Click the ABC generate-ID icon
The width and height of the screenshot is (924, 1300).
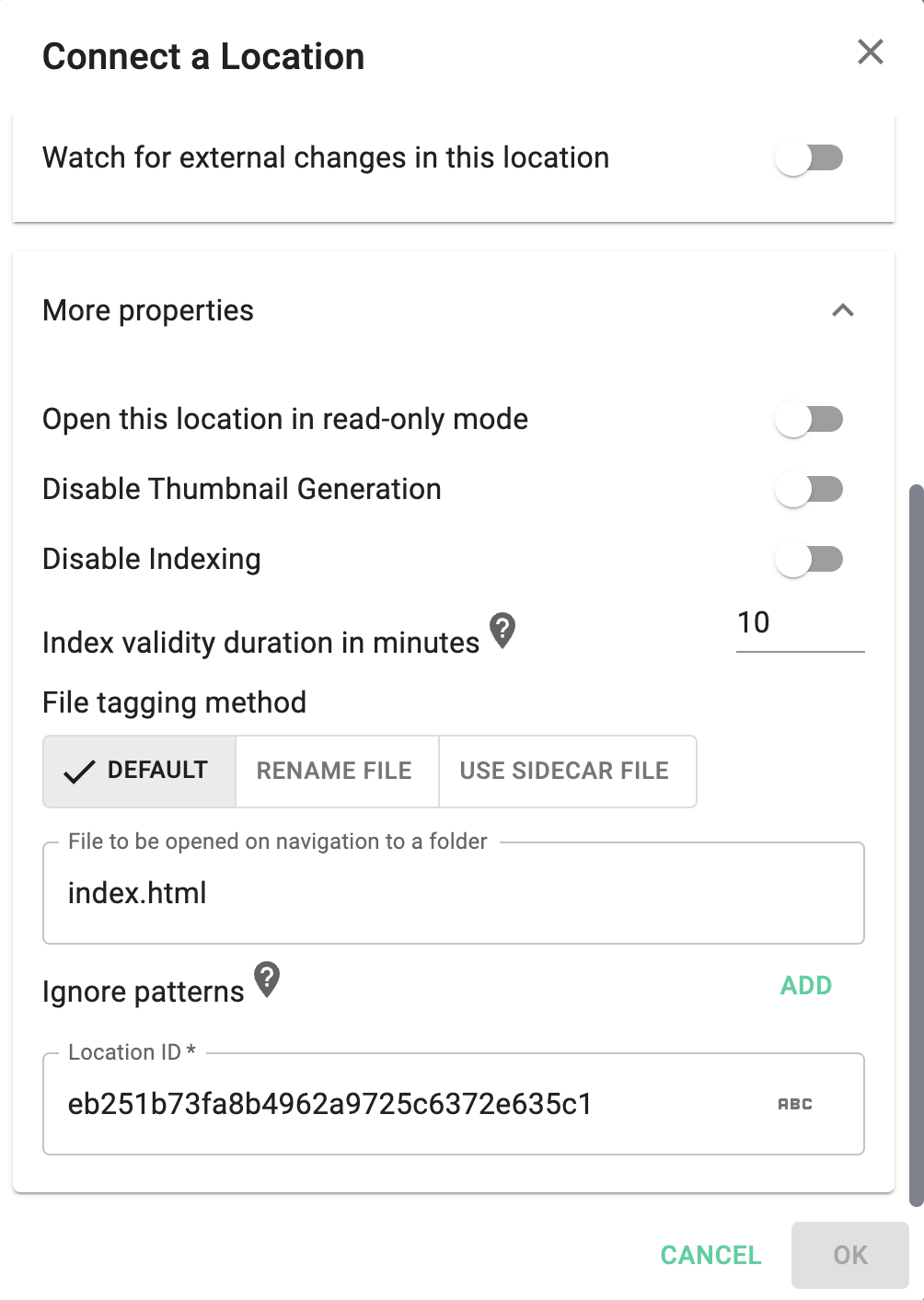795,1104
